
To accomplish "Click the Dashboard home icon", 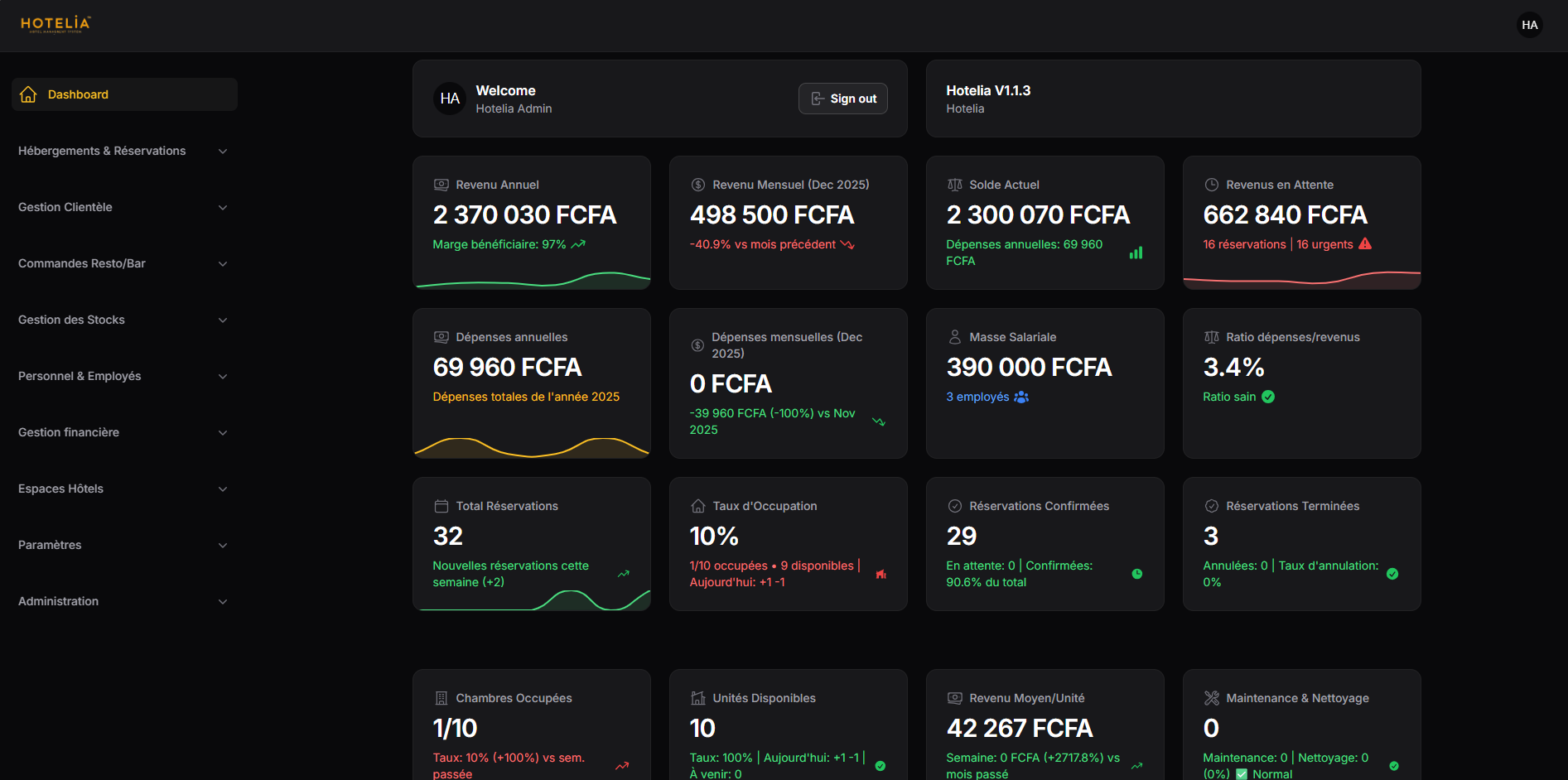I will click(28, 94).
